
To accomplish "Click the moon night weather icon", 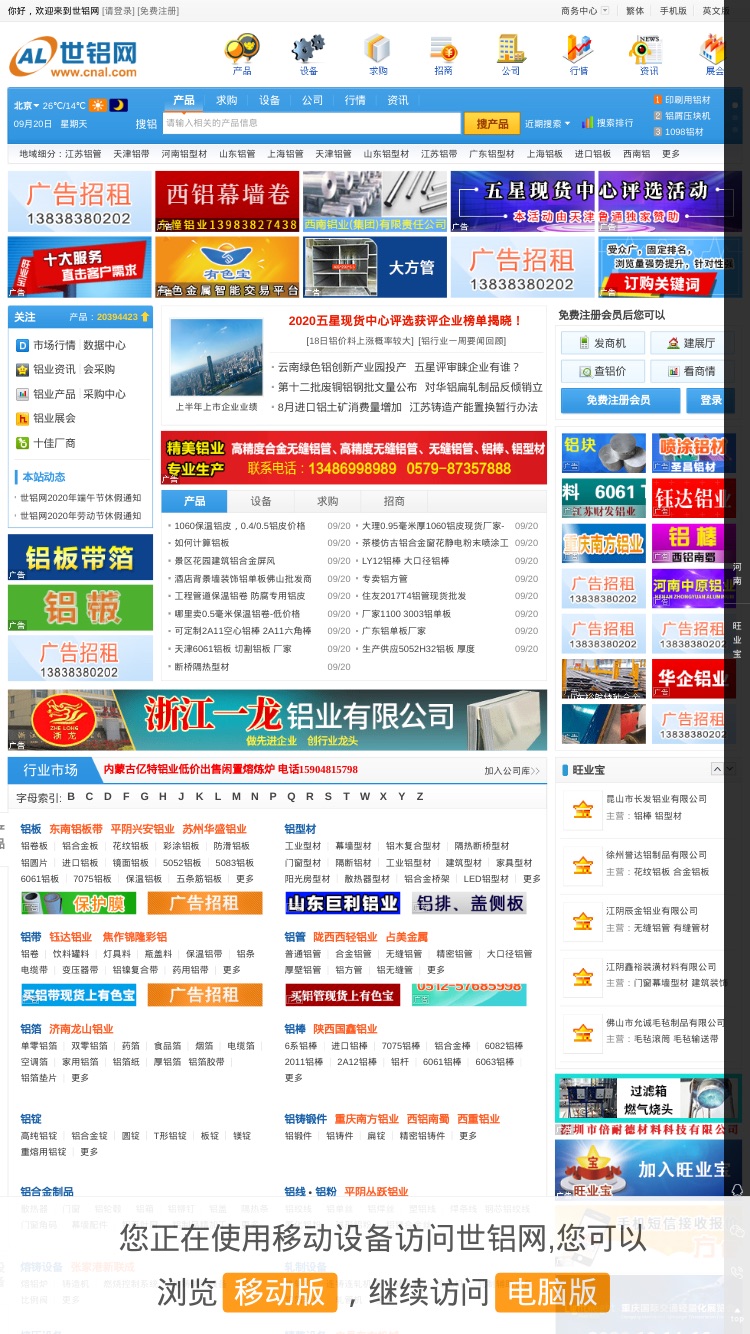I will click(x=119, y=105).
